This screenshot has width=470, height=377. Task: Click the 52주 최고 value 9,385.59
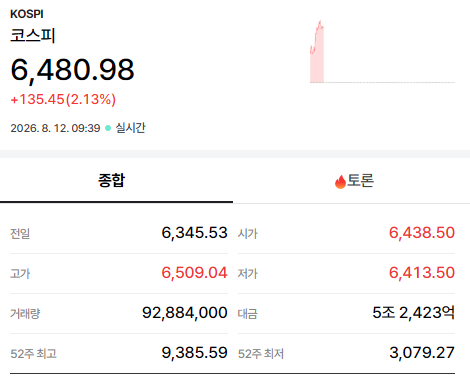point(194,353)
